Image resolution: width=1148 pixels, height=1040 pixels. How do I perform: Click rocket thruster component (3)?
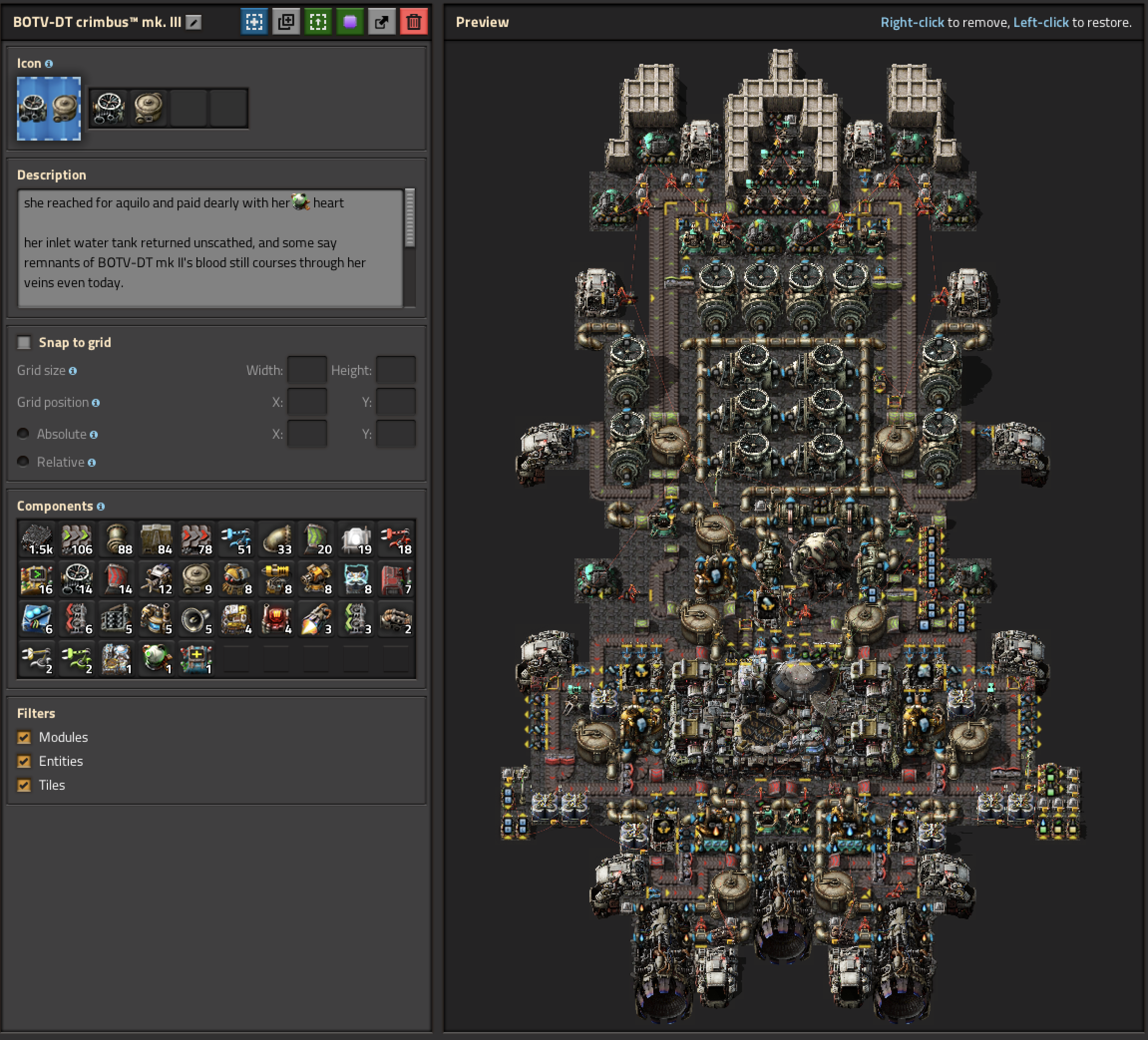pos(316,619)
